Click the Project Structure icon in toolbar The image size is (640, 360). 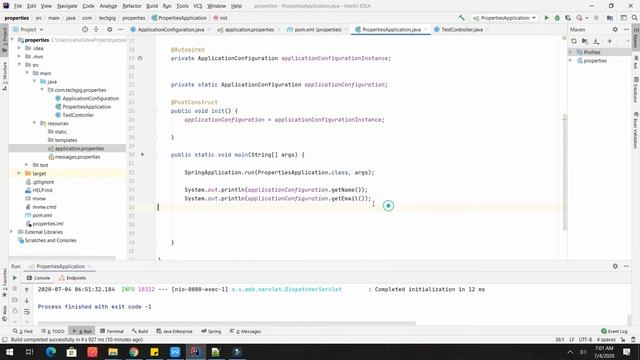[610, 18]
